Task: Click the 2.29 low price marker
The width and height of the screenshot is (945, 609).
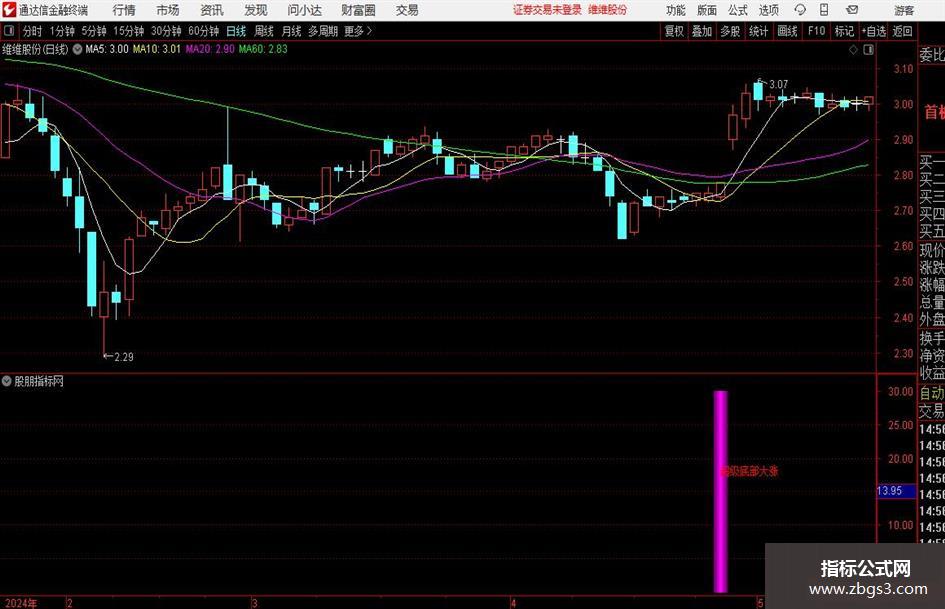Action: pyautogui.click(x=124, y=357)
